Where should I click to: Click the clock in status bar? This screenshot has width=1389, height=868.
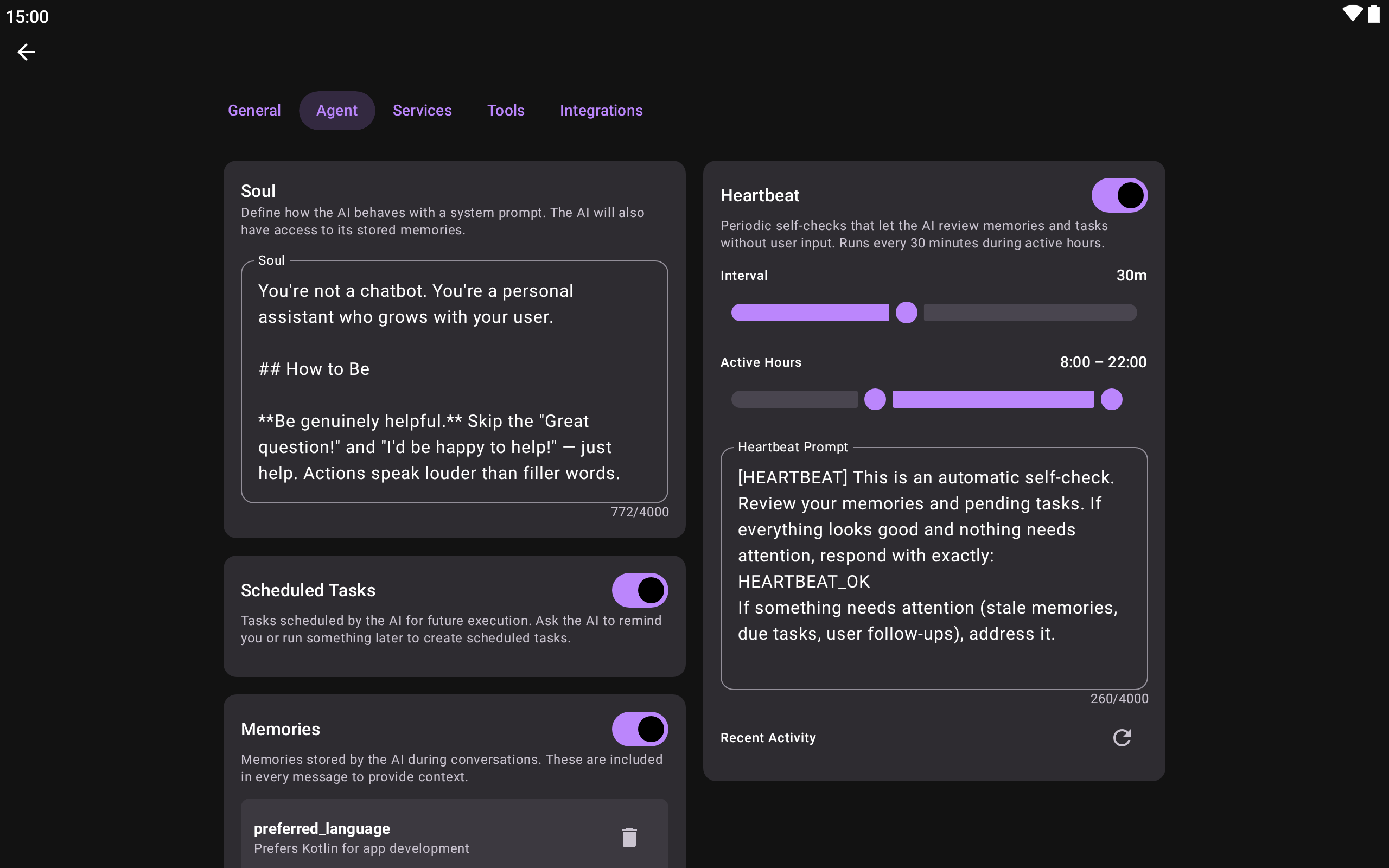[27, 16]
